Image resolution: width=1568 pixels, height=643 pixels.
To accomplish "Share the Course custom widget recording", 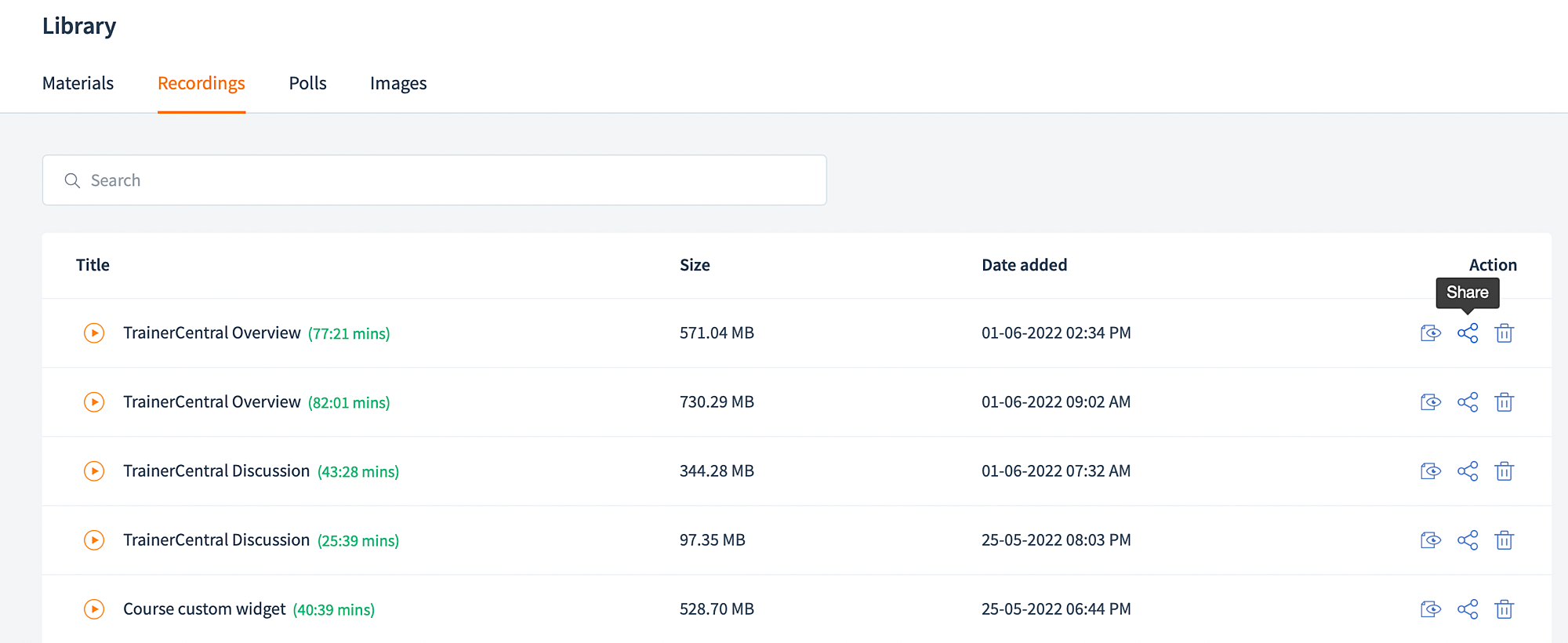I will tap(1467, 609).
